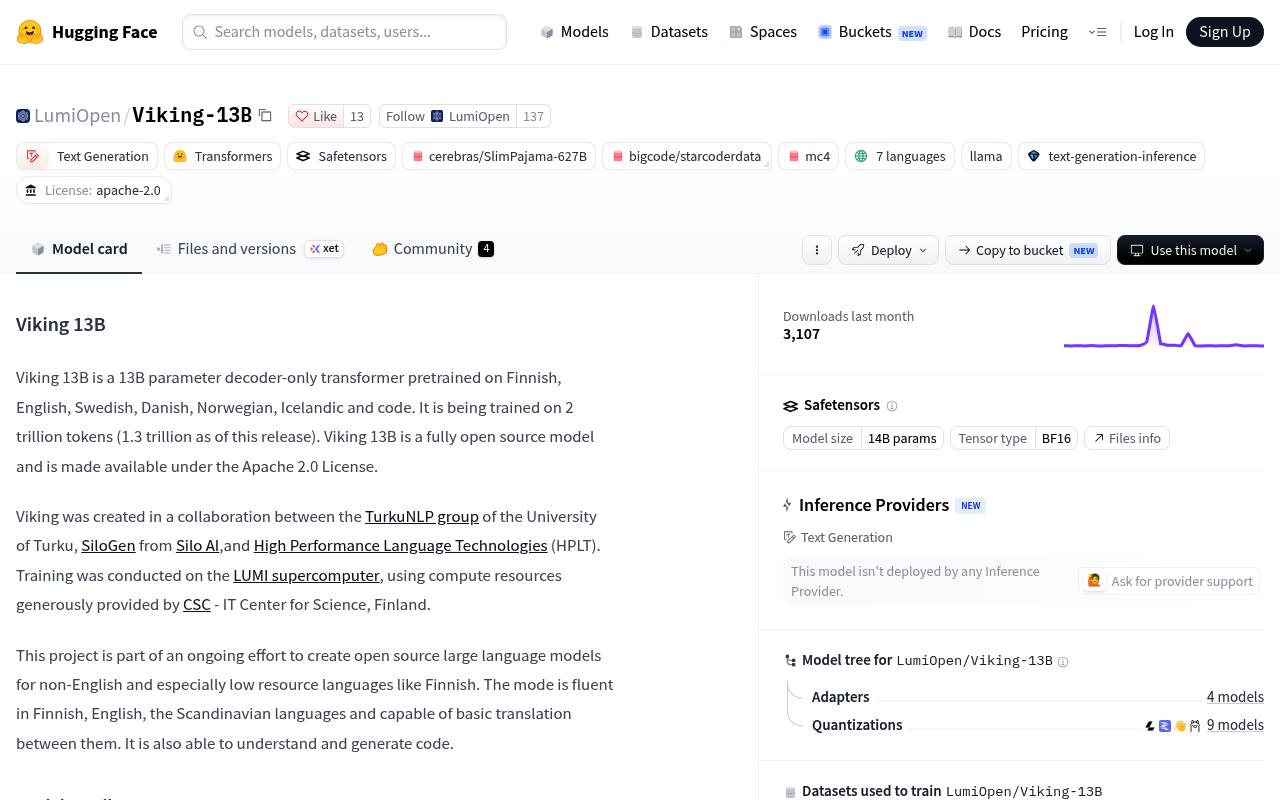Viewport: 1280px width, 800px height.
Task: Open the Pricing page
Action: tap(1044, 32)
